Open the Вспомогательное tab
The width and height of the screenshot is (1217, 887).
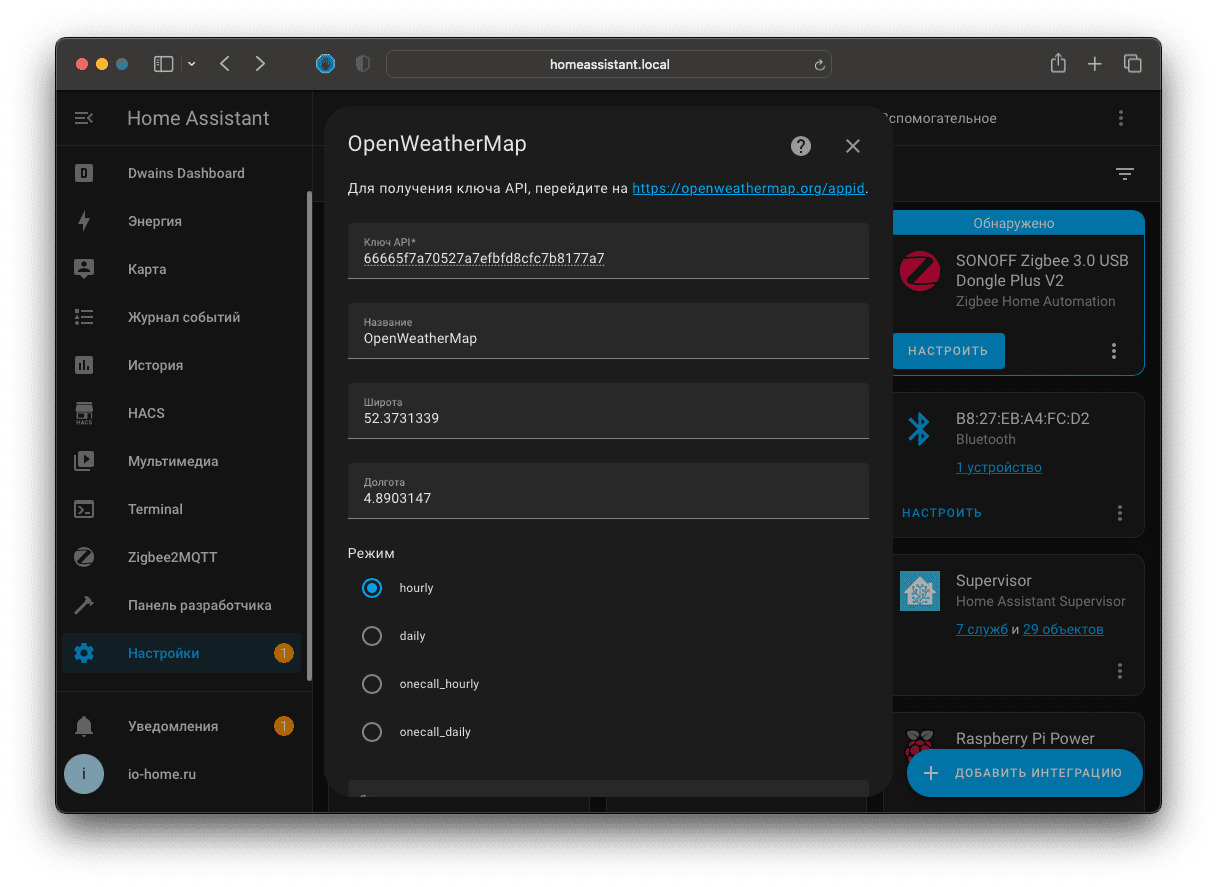tap(939, 118)
